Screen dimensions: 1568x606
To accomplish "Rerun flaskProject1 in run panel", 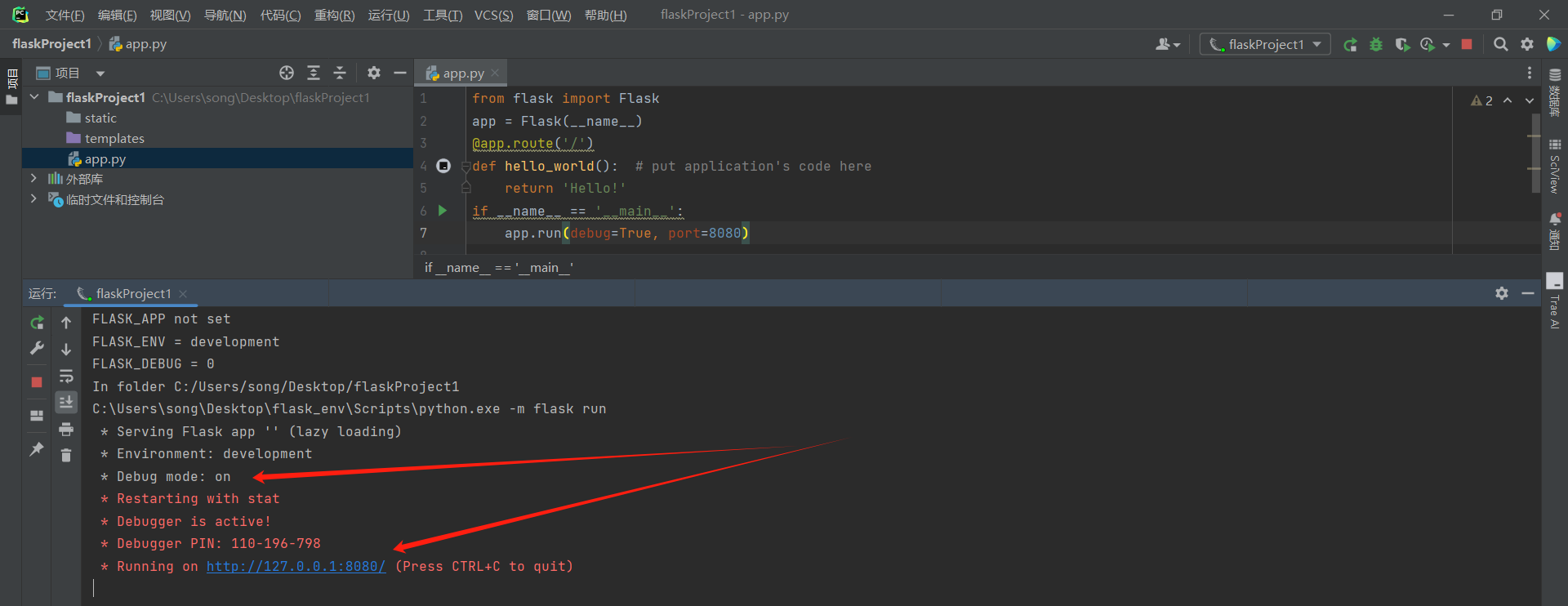I will (37, 323).
